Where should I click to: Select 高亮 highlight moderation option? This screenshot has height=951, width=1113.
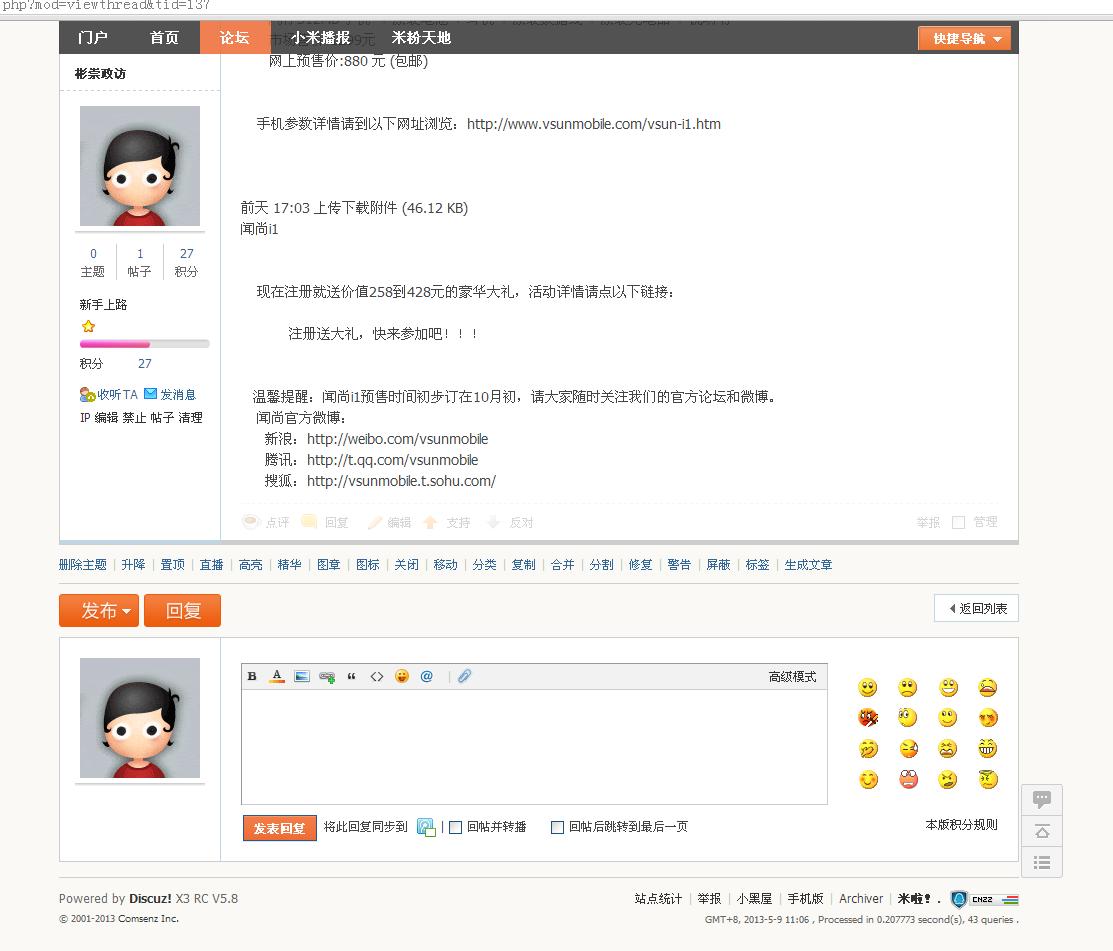[251, 565]
